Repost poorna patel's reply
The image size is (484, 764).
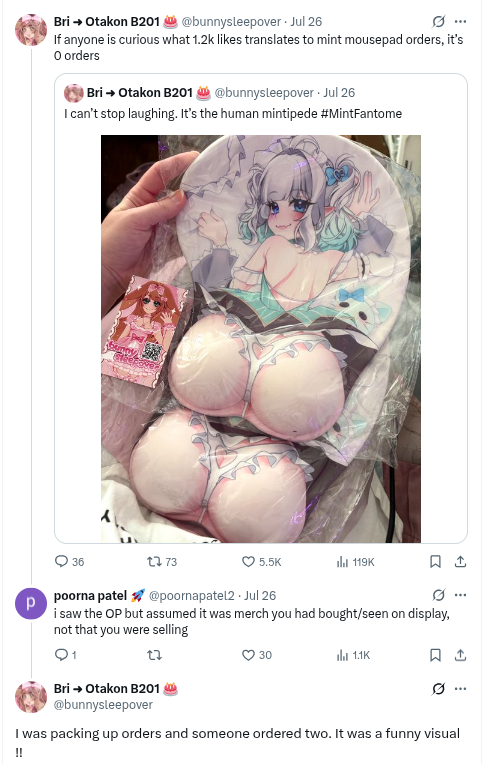pos(154,655)
